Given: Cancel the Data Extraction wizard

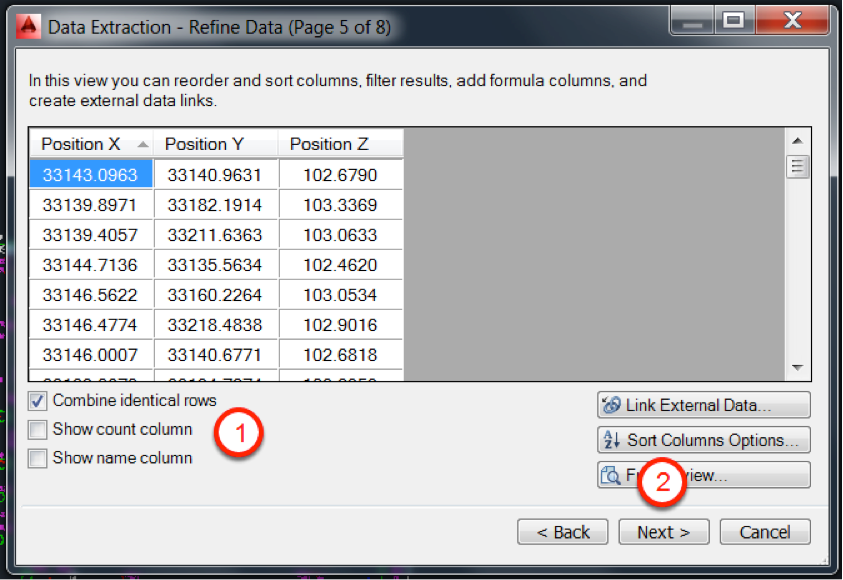Looking at the screenshot, I should tap(765, 532).
